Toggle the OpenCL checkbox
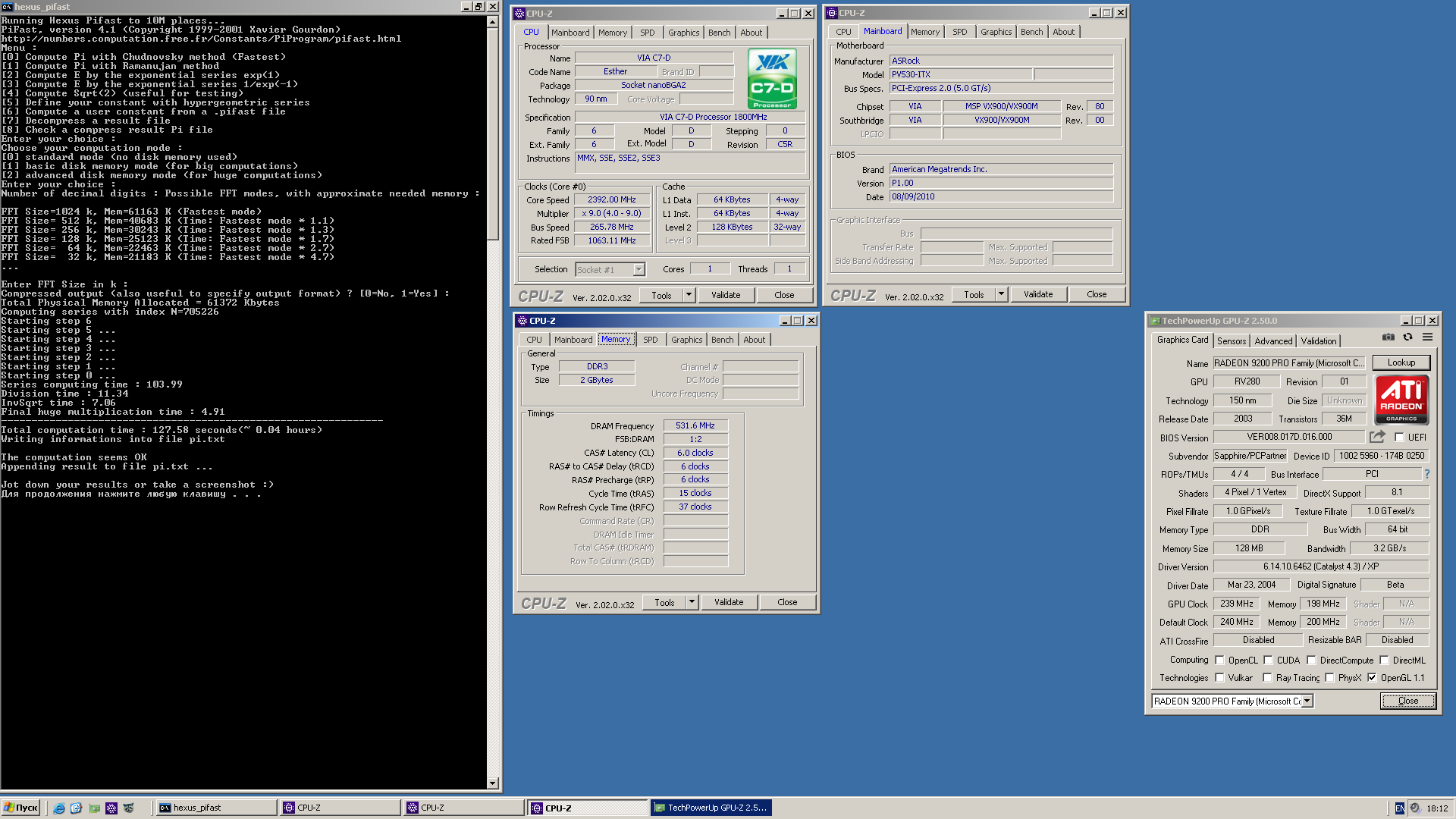This screenshot has height=819, width=1456. click(x=1219, y=661)
